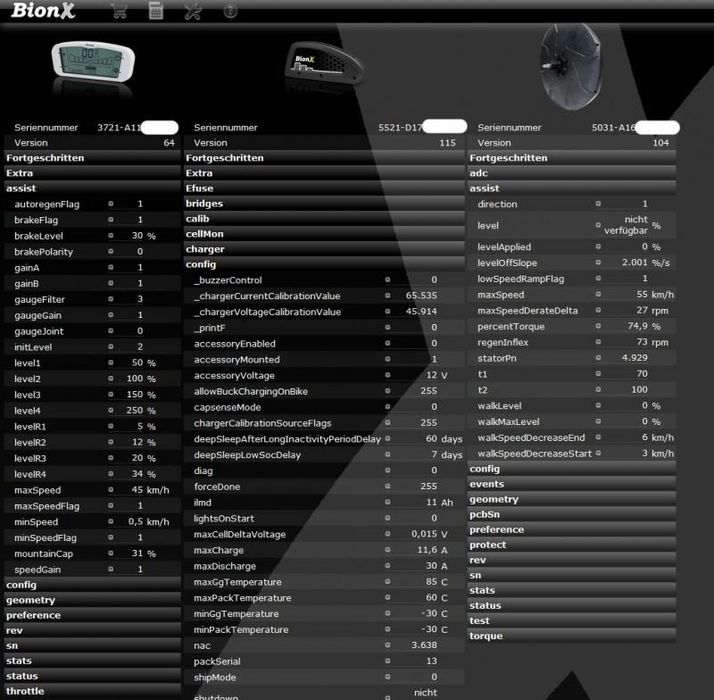This screenshot has height=700, width=714.
Task: Expand the battery charger section
Action: (324, 249)
